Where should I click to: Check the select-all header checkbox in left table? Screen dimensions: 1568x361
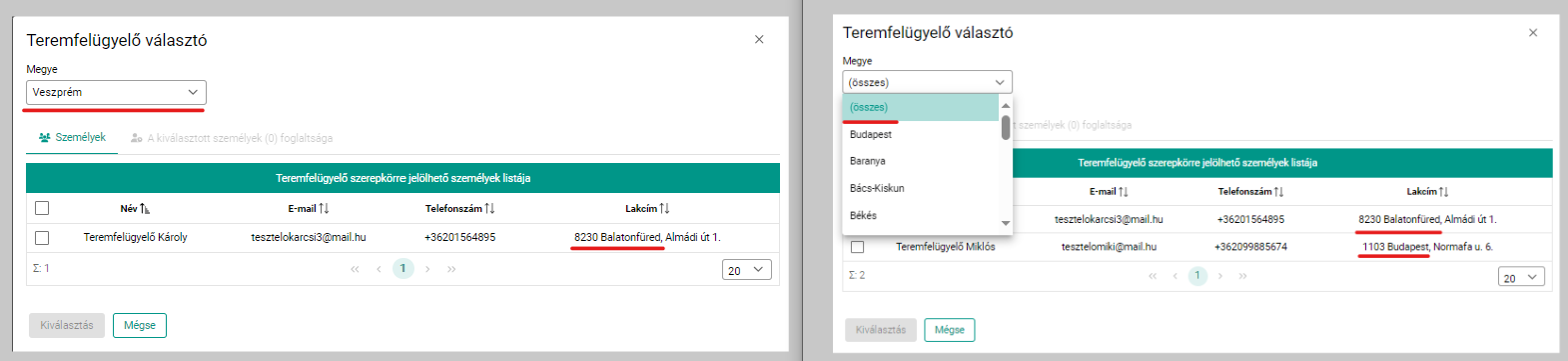pyautogui.click(x=42, y=209)
